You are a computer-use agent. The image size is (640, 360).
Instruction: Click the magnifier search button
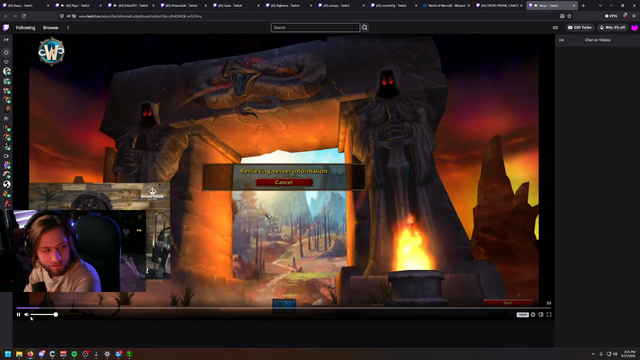[364, 27]
